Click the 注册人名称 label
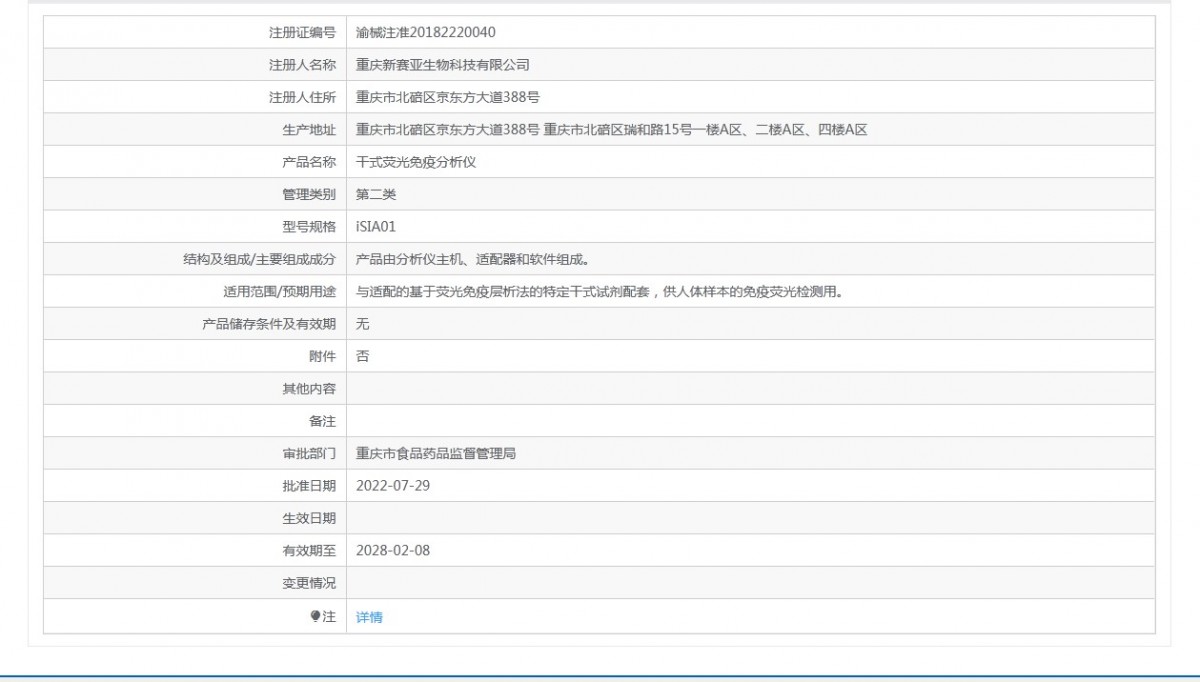The width and height of the screenshot is (1200, 682). [x=303, y=65]
